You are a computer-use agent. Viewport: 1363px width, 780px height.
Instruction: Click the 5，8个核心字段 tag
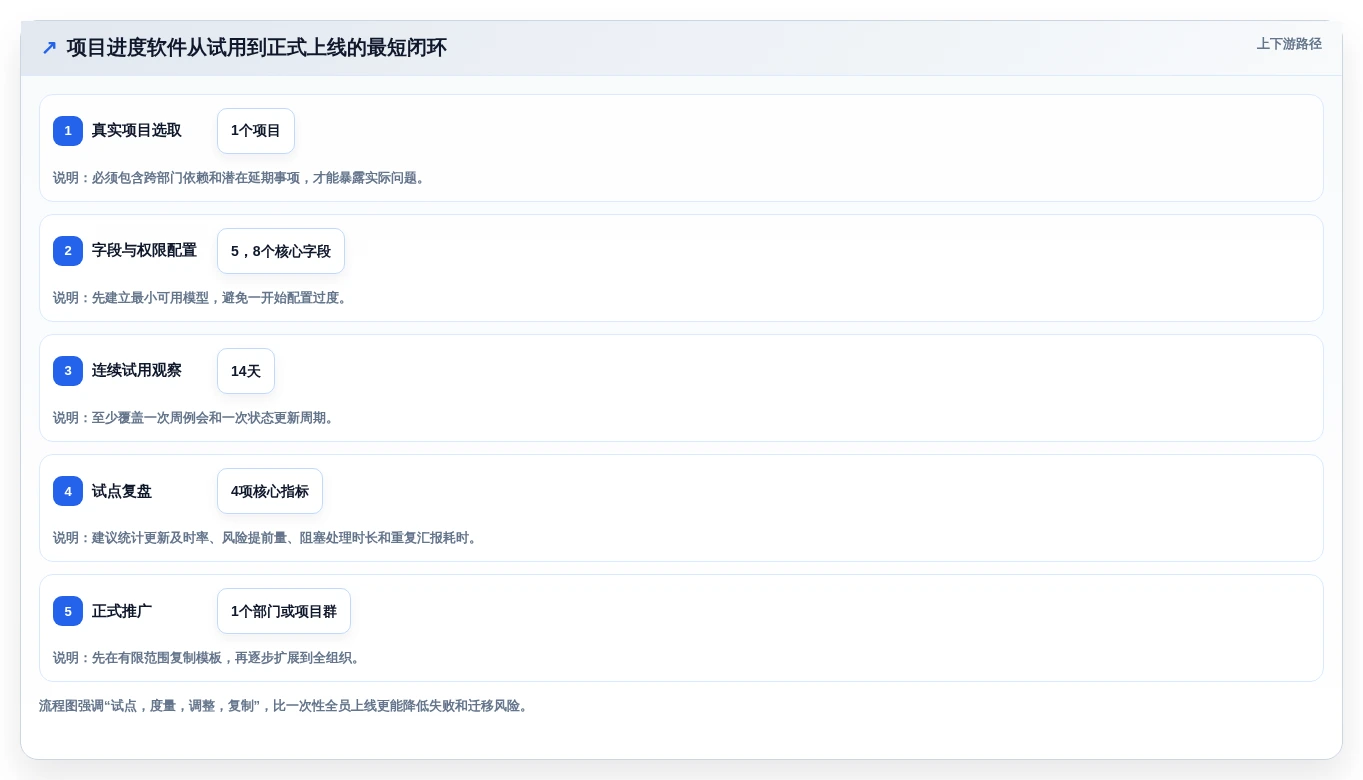(x=281, y=251)
